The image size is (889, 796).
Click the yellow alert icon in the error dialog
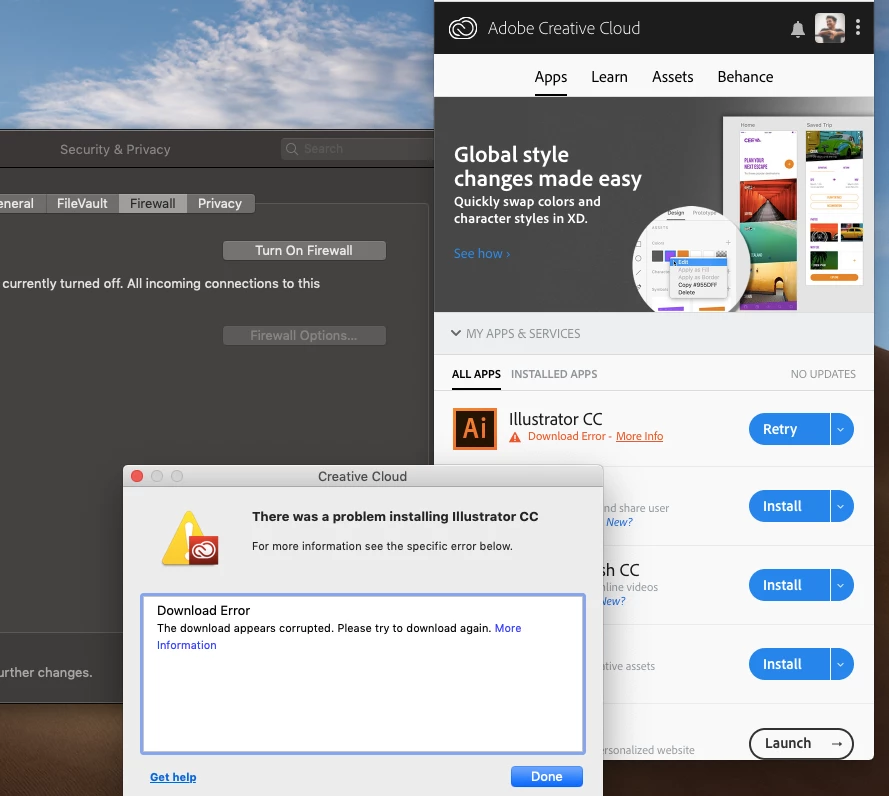(x=190, y=539)
